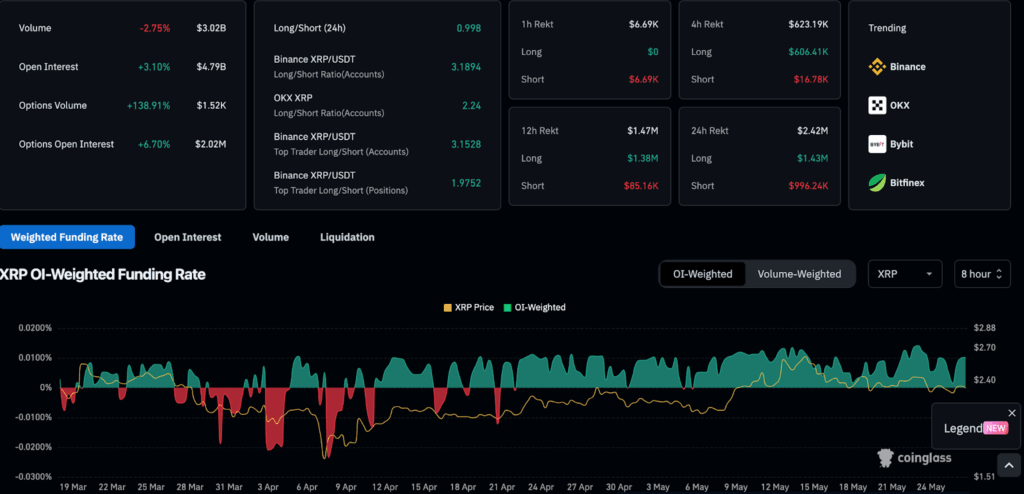
Task: Click the Bybit logo icon in Trending
Action: click(x=877, y=144)
